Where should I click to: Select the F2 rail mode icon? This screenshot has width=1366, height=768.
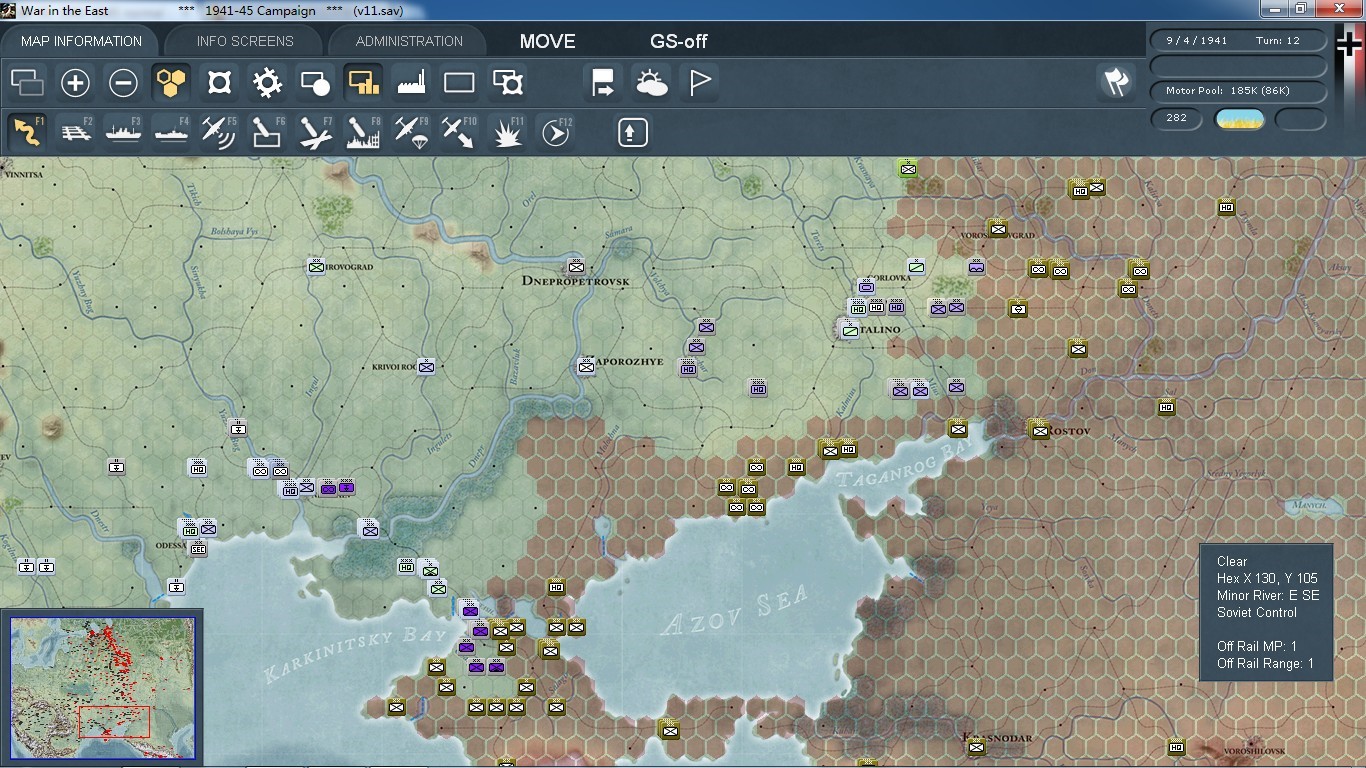(75, 132)
